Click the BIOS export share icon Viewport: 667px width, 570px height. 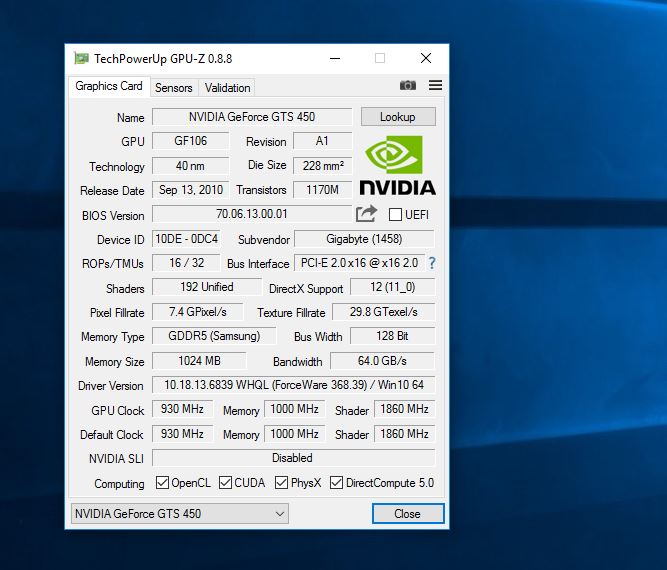366,214
